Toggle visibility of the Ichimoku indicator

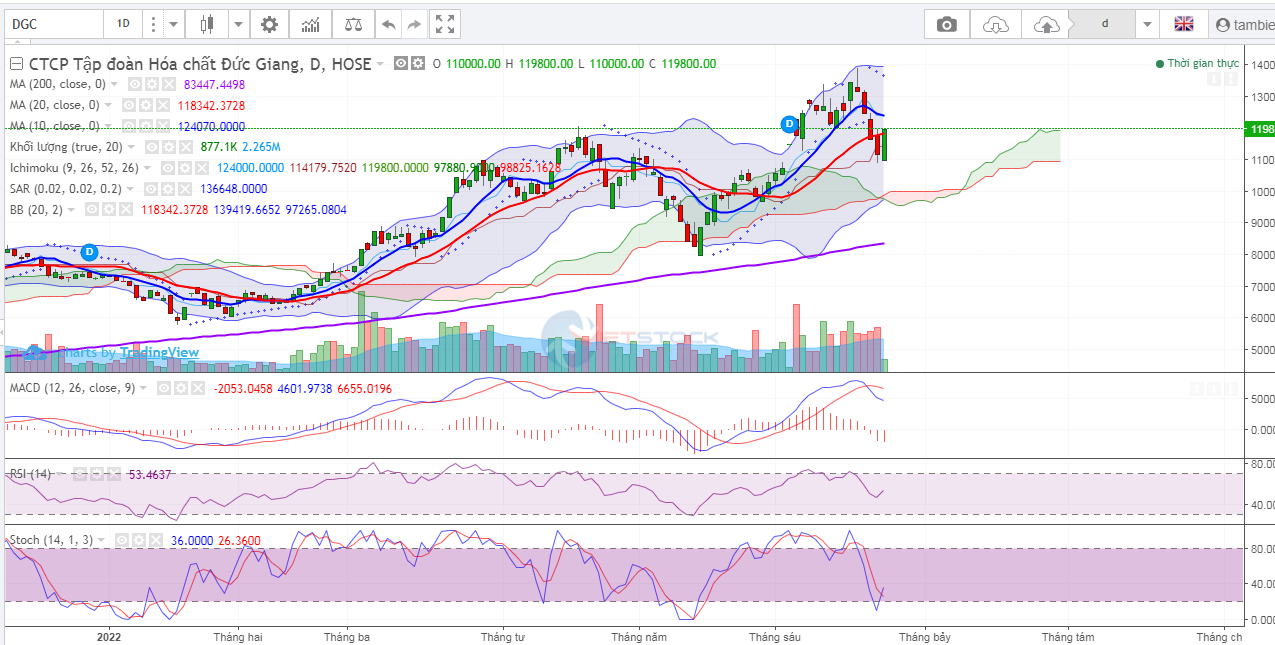tap(168, 168)
